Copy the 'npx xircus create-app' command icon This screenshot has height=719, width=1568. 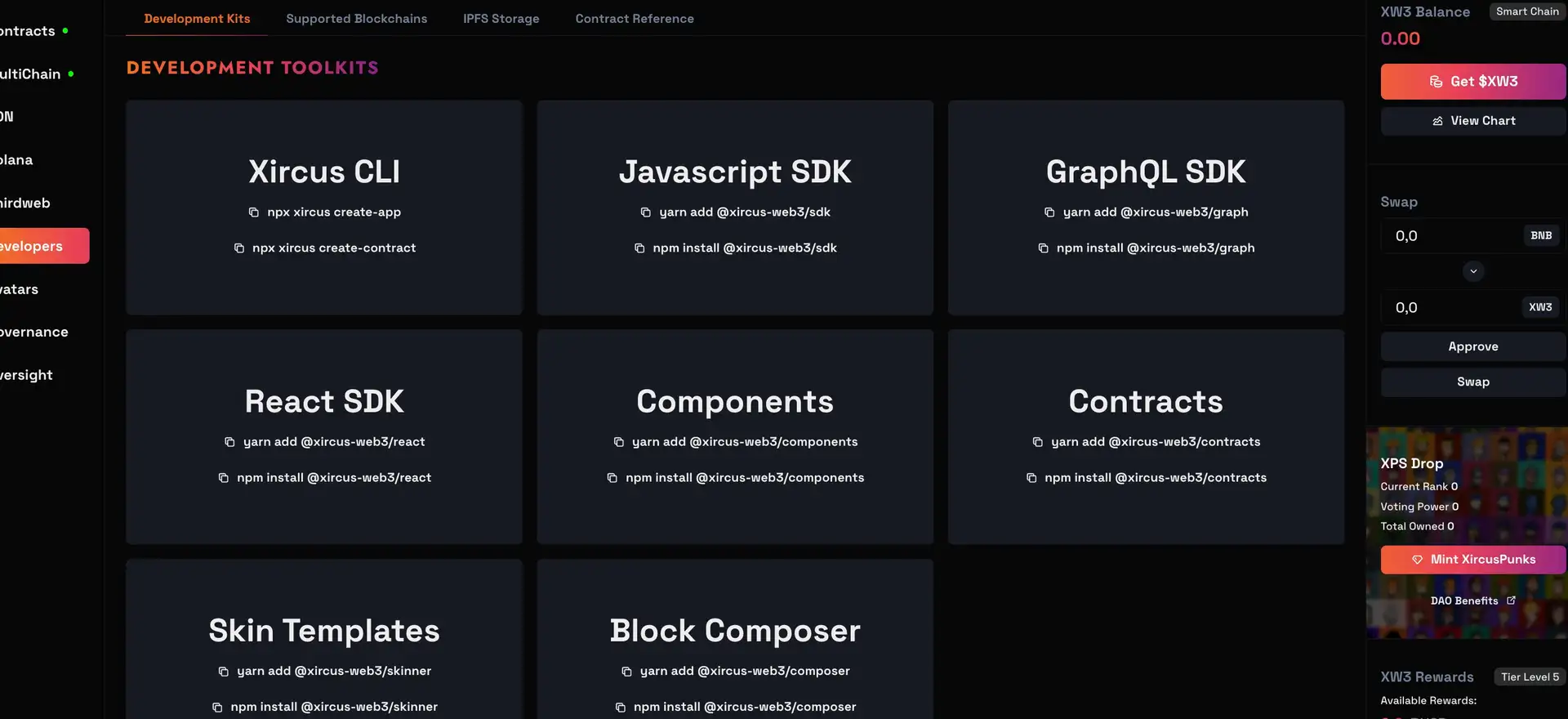coord(254,212)
